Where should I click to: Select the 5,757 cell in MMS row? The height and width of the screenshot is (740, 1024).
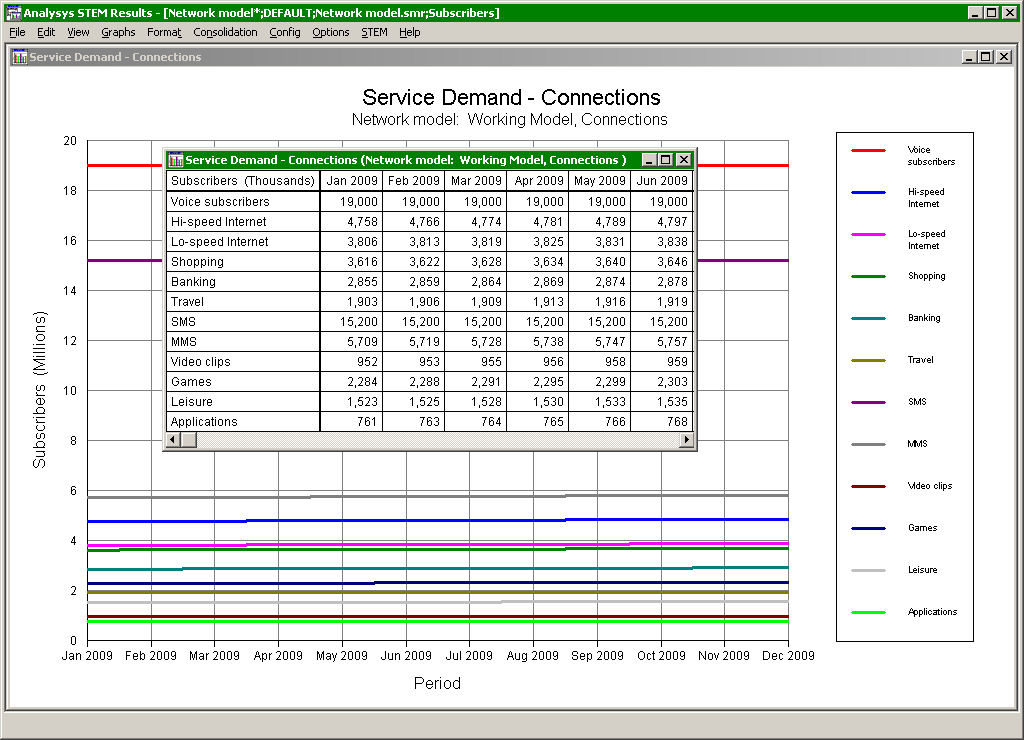point(662,342)
